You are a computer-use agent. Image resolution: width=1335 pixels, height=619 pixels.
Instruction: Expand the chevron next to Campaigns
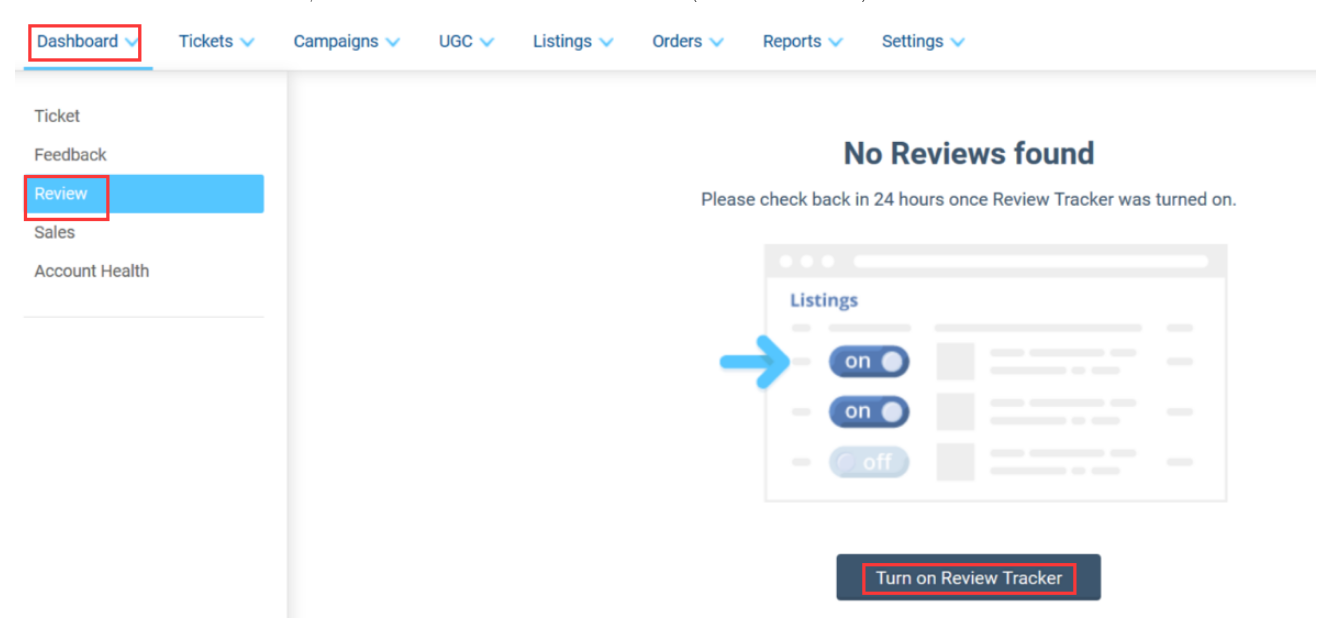pos(392,43)
